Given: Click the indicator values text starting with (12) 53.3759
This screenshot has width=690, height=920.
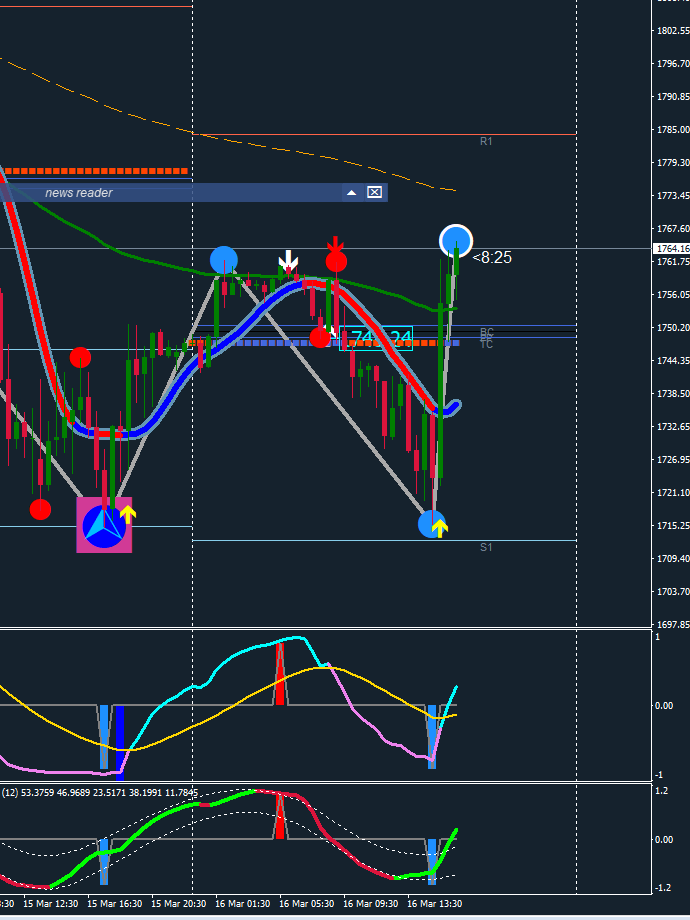Looking at the screenshot, I should point(100,793).
